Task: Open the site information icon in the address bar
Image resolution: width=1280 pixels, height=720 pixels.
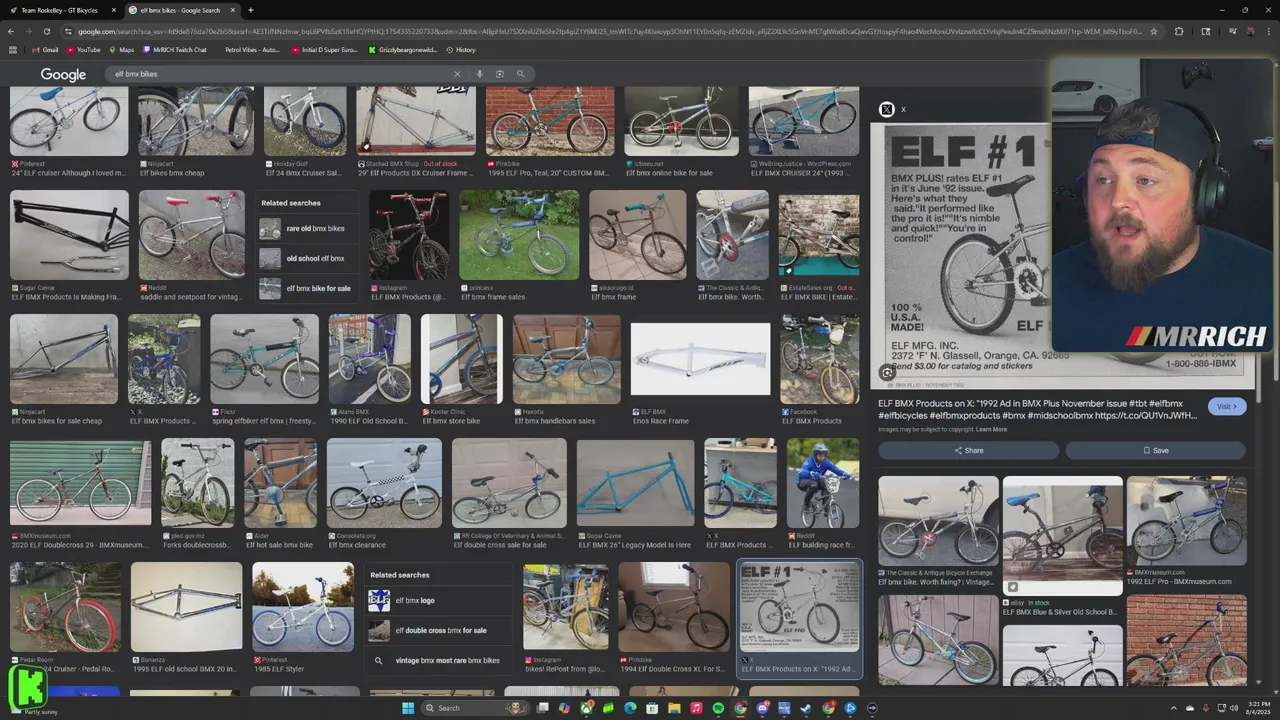Action: [69, 31]
